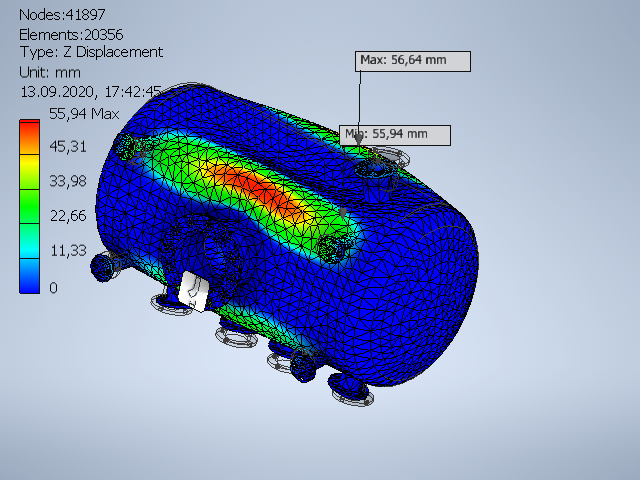
Task: Select the 'Elements:20356' text
Action: coord(71,35)
